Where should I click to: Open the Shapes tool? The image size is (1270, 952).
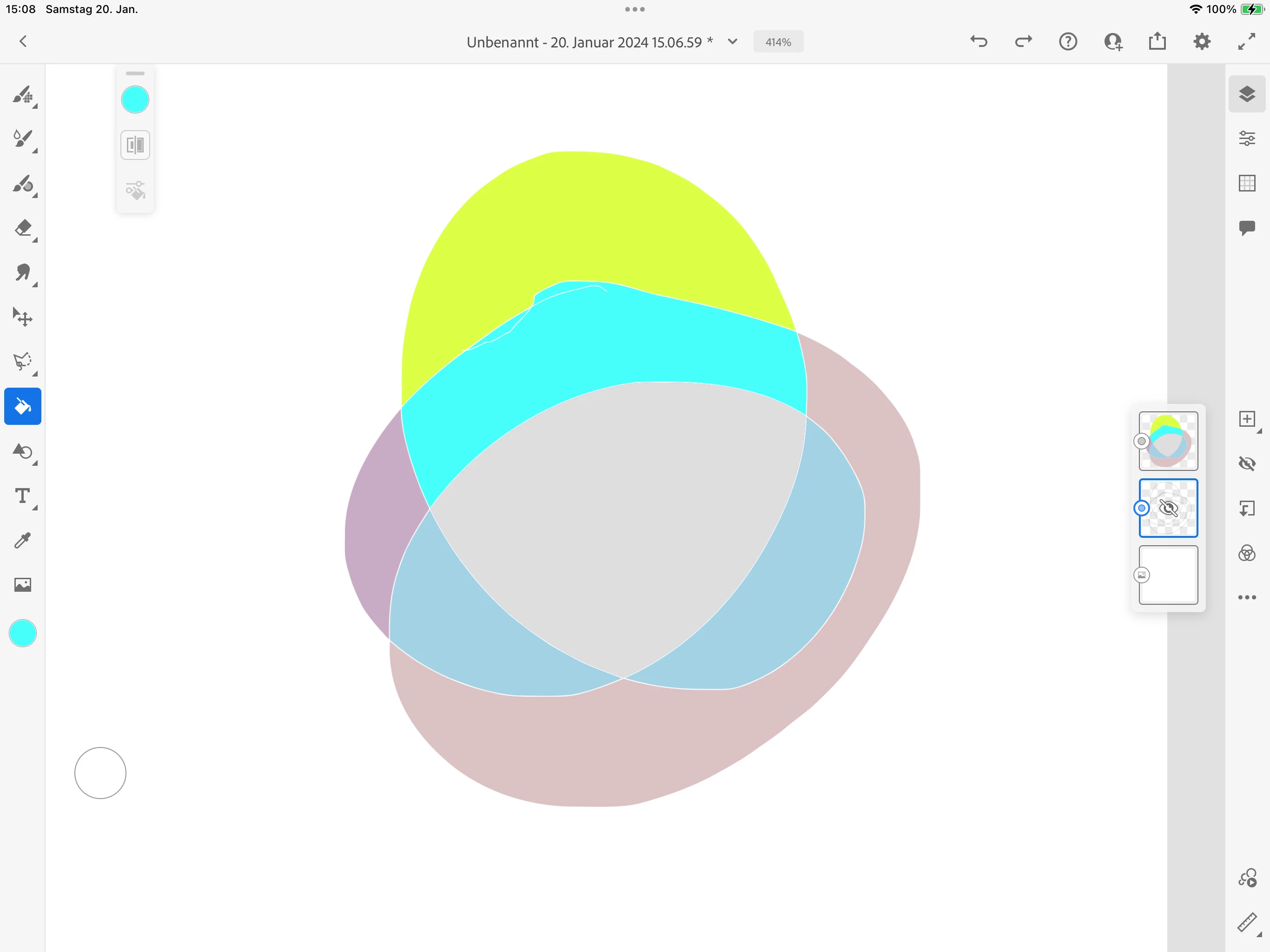pyautogui.click(x=23, y=451)
